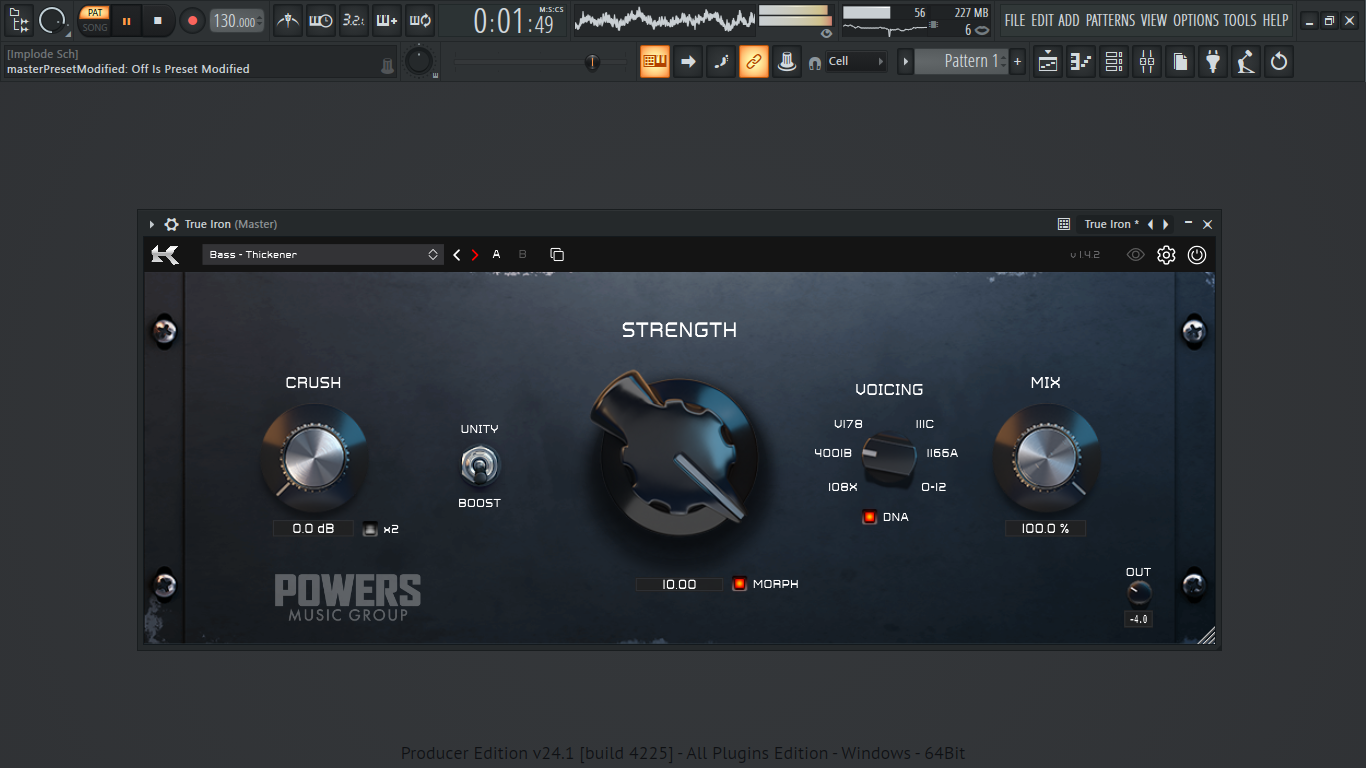
Task: Click the copy A/B state icon
Action: (557, 255)
